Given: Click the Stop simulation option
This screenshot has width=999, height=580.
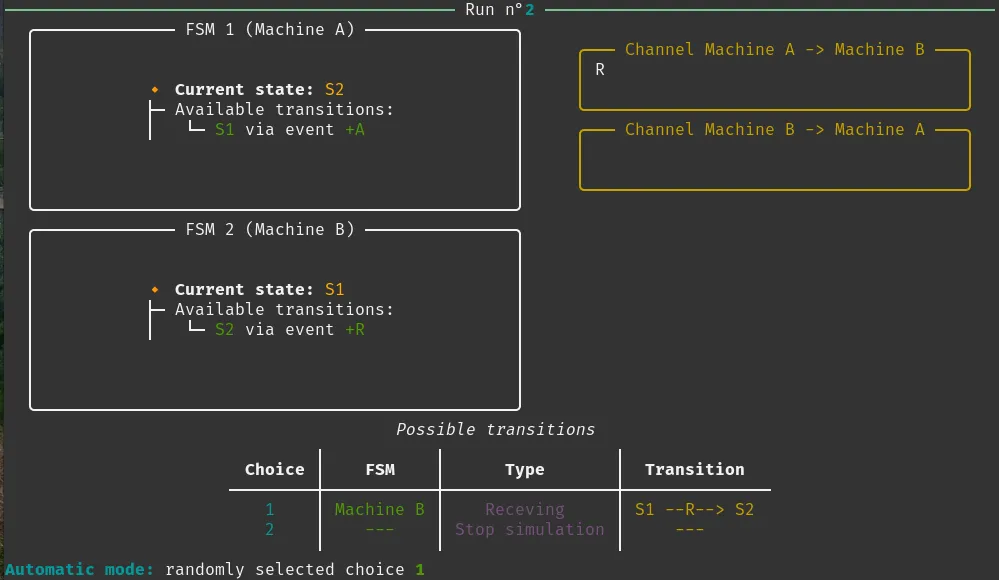Looking at the screenshot, I should (529, 530).
